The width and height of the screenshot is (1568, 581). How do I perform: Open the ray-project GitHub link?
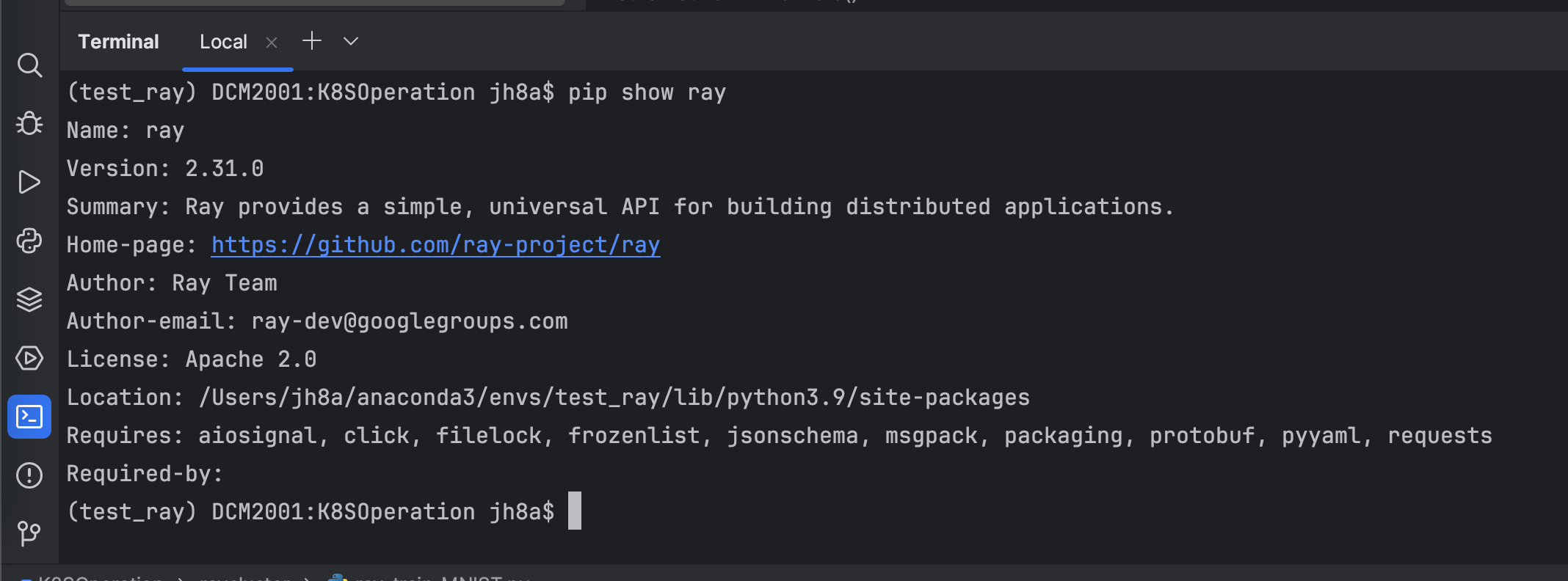click(435, 244)
